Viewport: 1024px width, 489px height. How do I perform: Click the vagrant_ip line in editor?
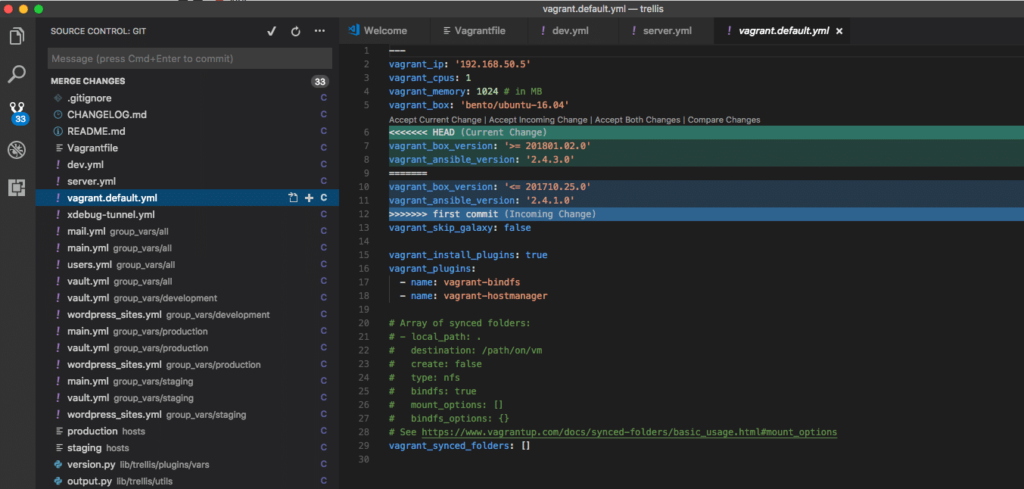pos(459,64)
